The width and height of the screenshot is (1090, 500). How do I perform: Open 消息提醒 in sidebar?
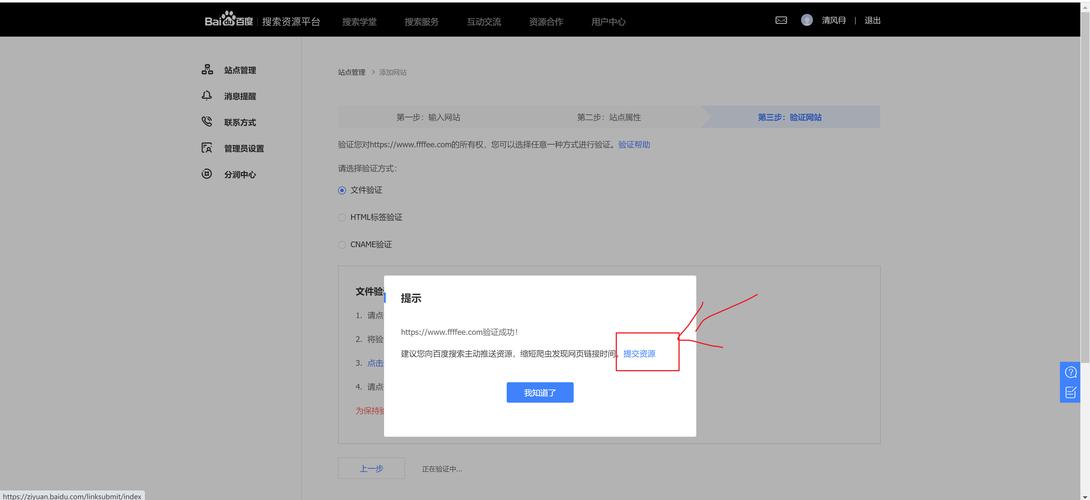(x=240, y=97)
